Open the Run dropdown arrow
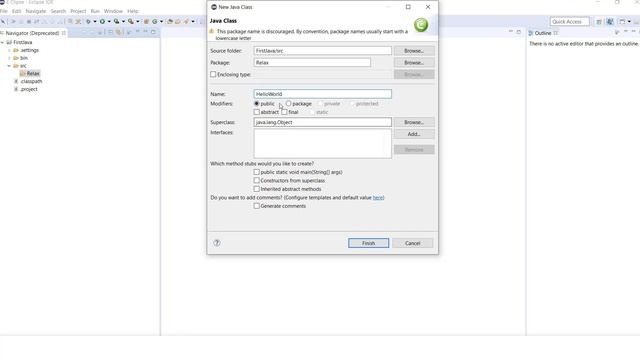This screenshot has height=360, width=640. tap(109, 21)
